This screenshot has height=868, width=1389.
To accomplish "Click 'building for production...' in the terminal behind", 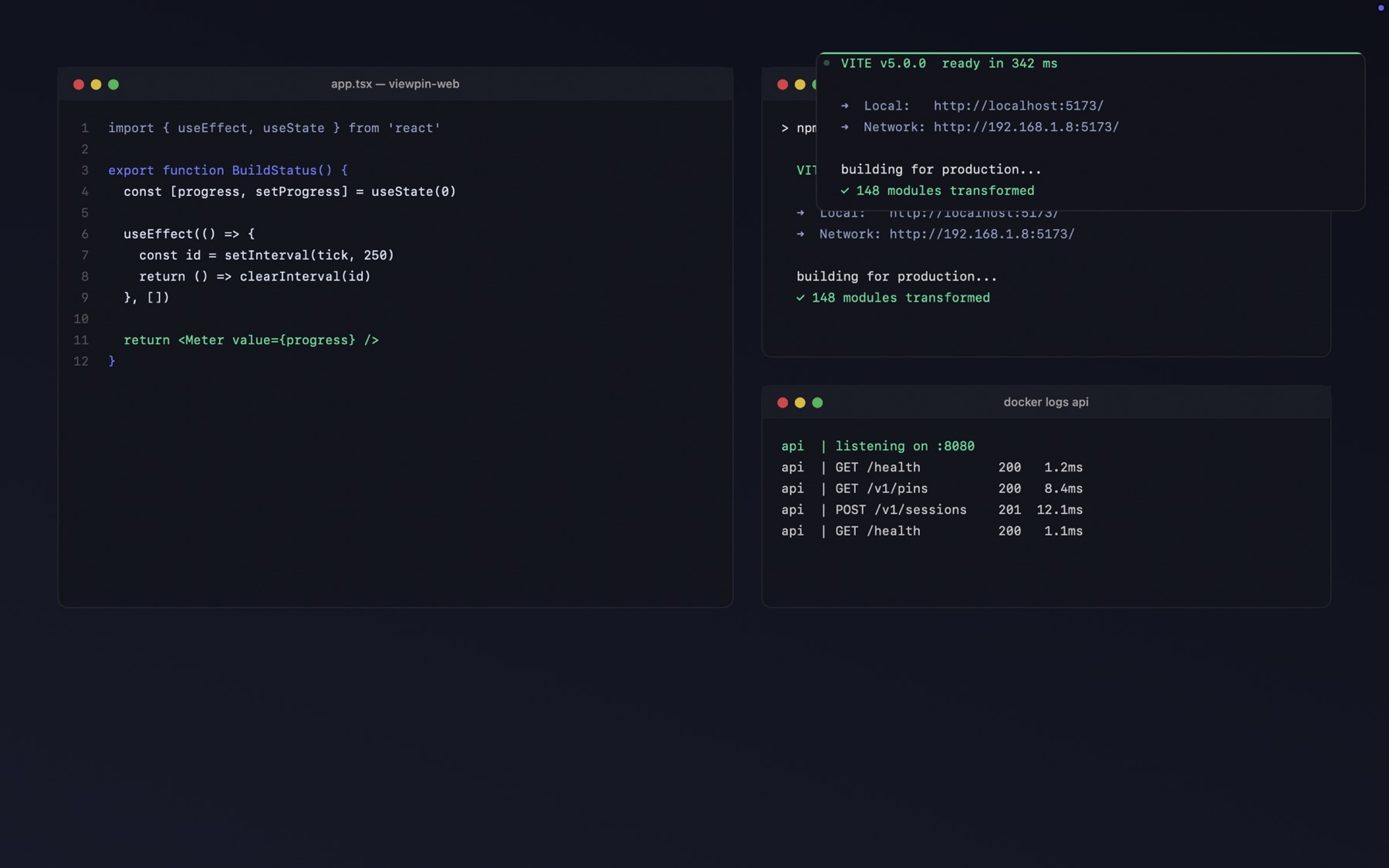I will coord(897,276).
